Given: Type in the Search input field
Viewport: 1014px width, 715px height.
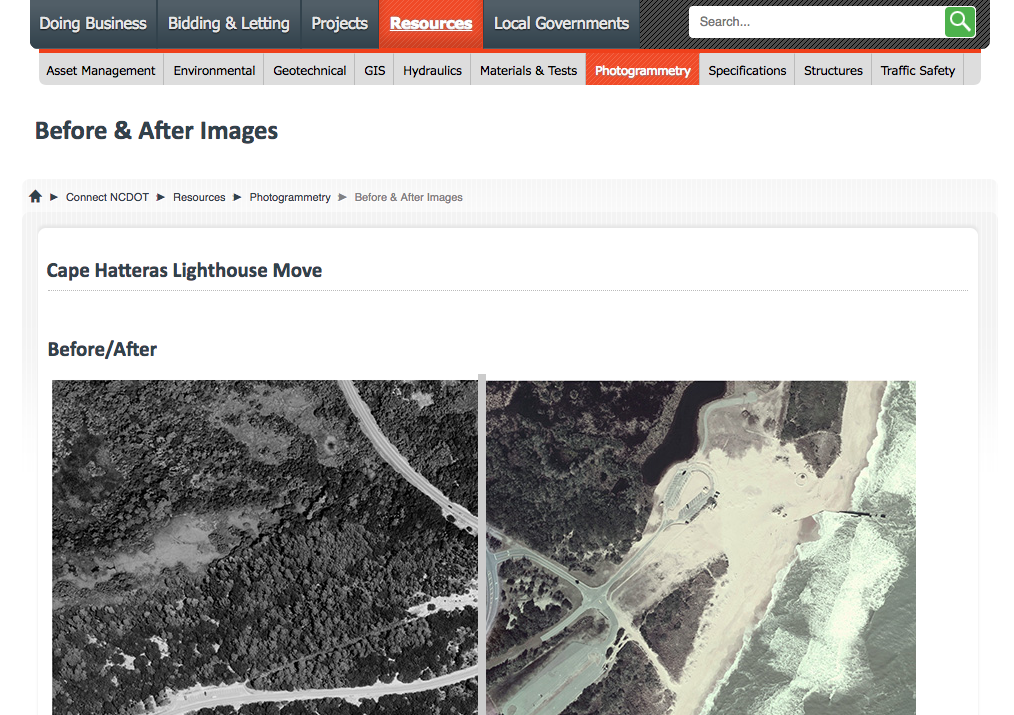Looking at the screenshot, I should point(815,22).
